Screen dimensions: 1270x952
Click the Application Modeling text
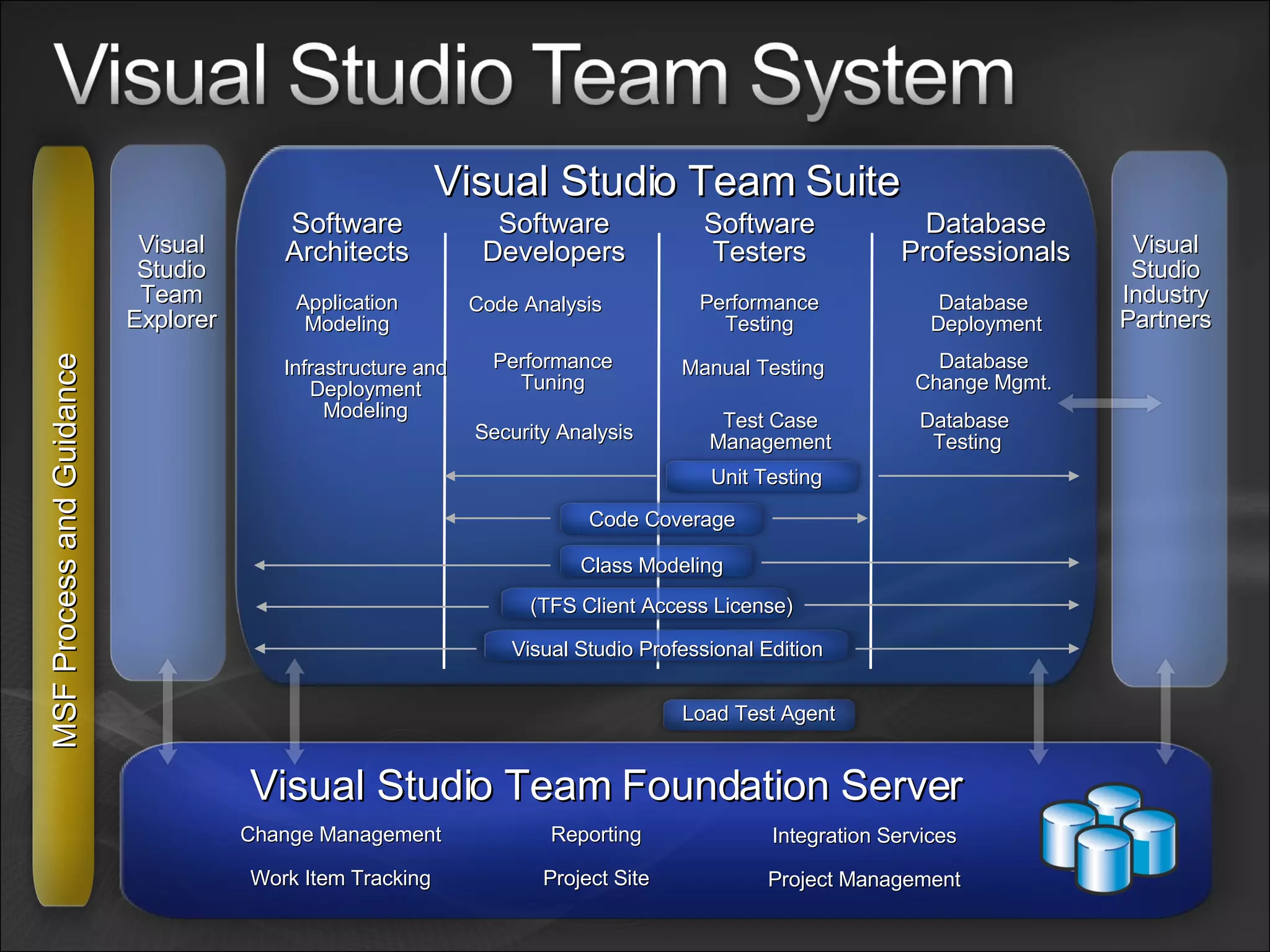[x=347, y=313]
